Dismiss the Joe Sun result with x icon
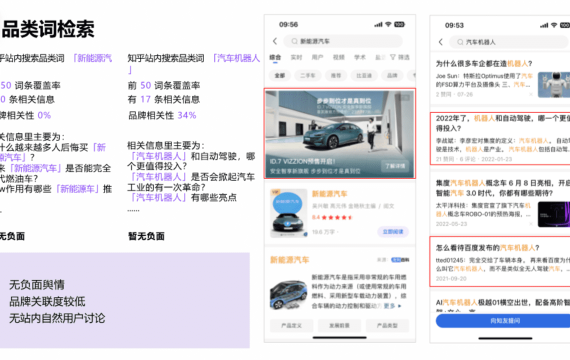 [x=531, y=94]
